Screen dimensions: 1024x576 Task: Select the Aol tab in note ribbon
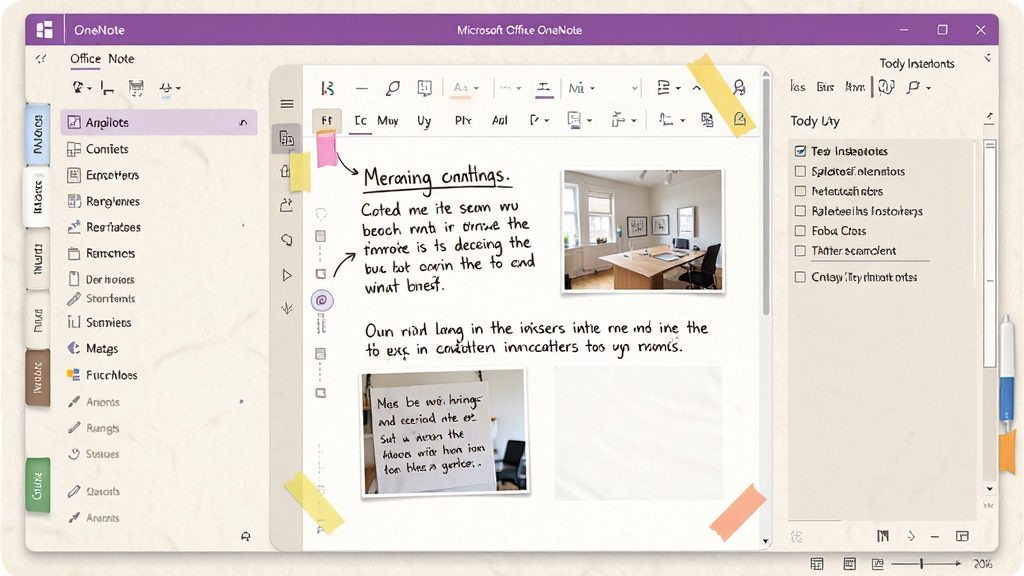coord(500,120)
